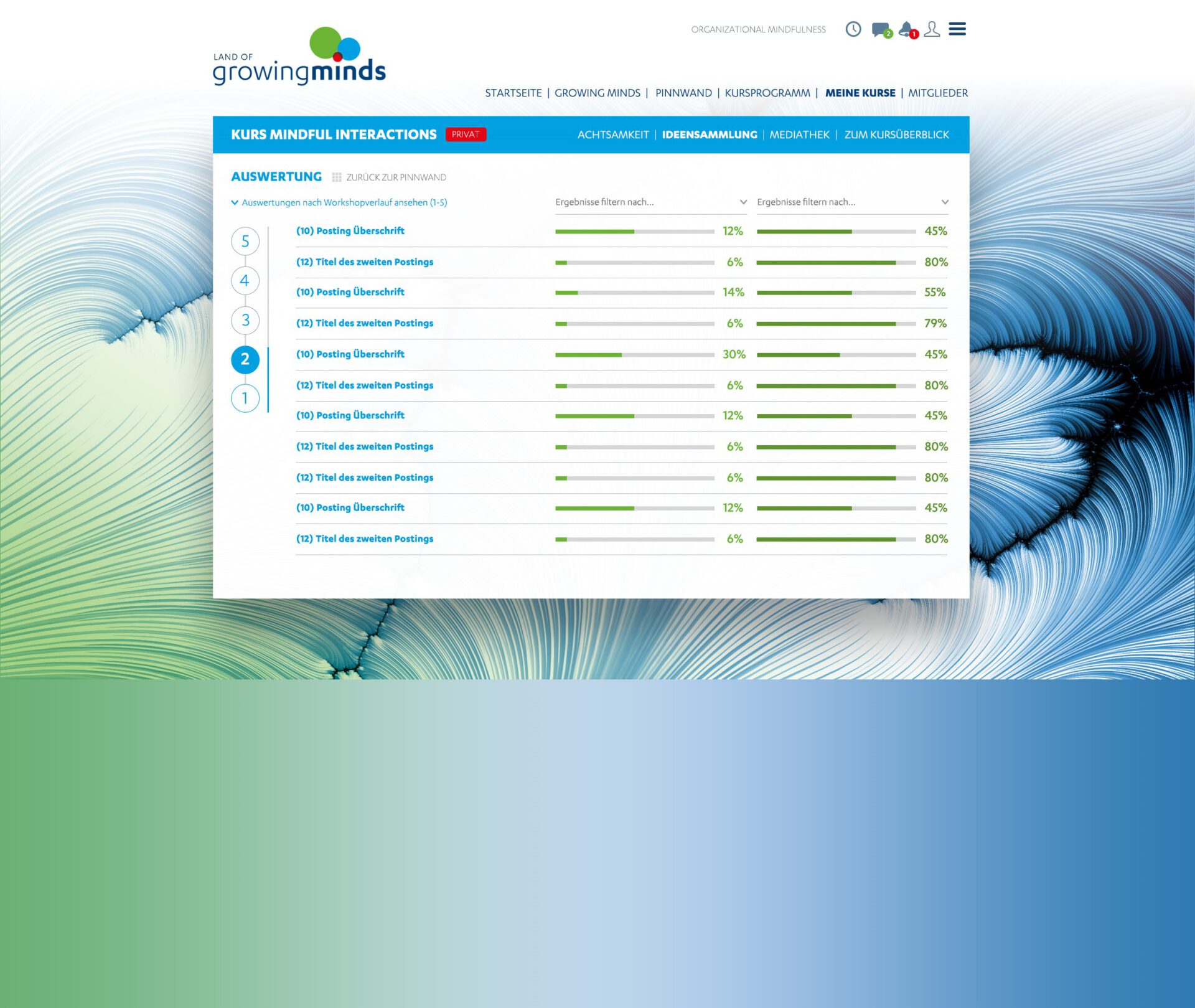Viewport: 1195px width, 1008px height.
Task: Open the clock history icon
Action: (853, 29)
